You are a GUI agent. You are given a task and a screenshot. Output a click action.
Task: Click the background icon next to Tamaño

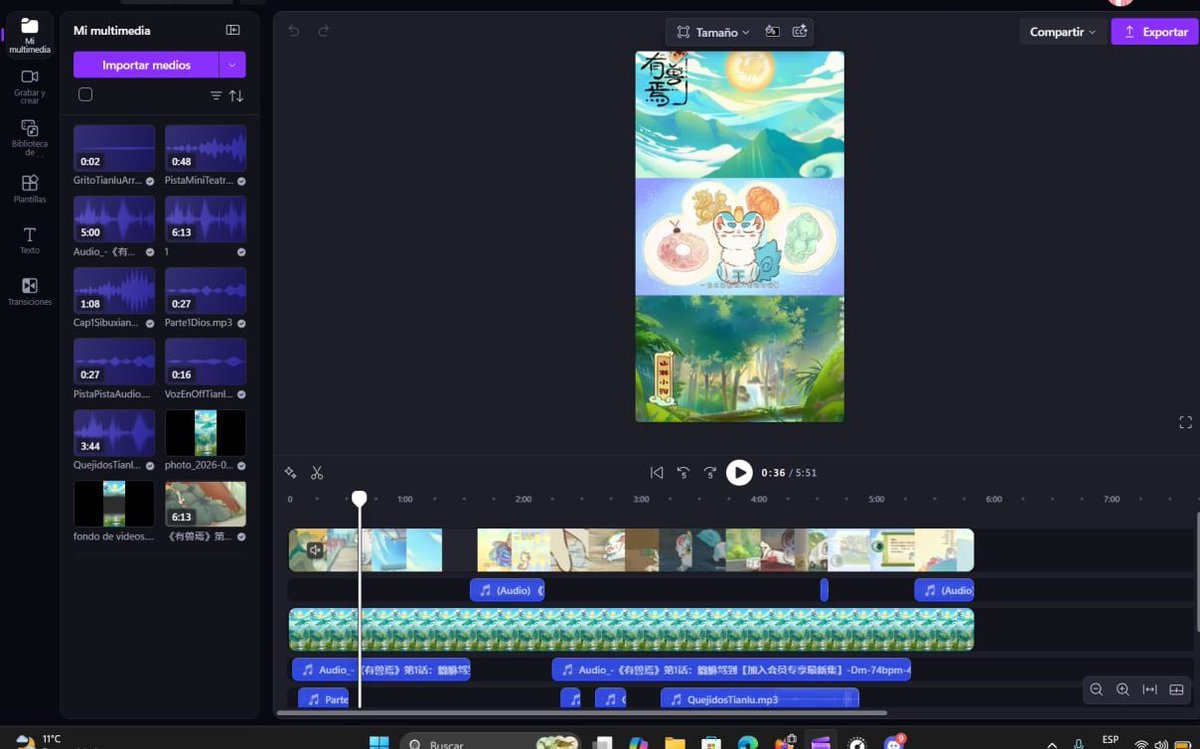coord(772,31)
